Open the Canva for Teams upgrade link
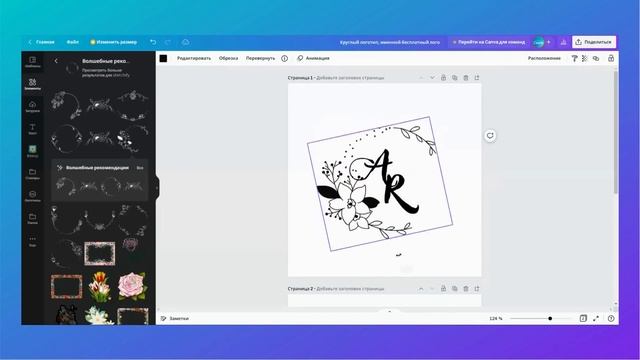Screen dimensions: 640x360 [x=489, y=42]
